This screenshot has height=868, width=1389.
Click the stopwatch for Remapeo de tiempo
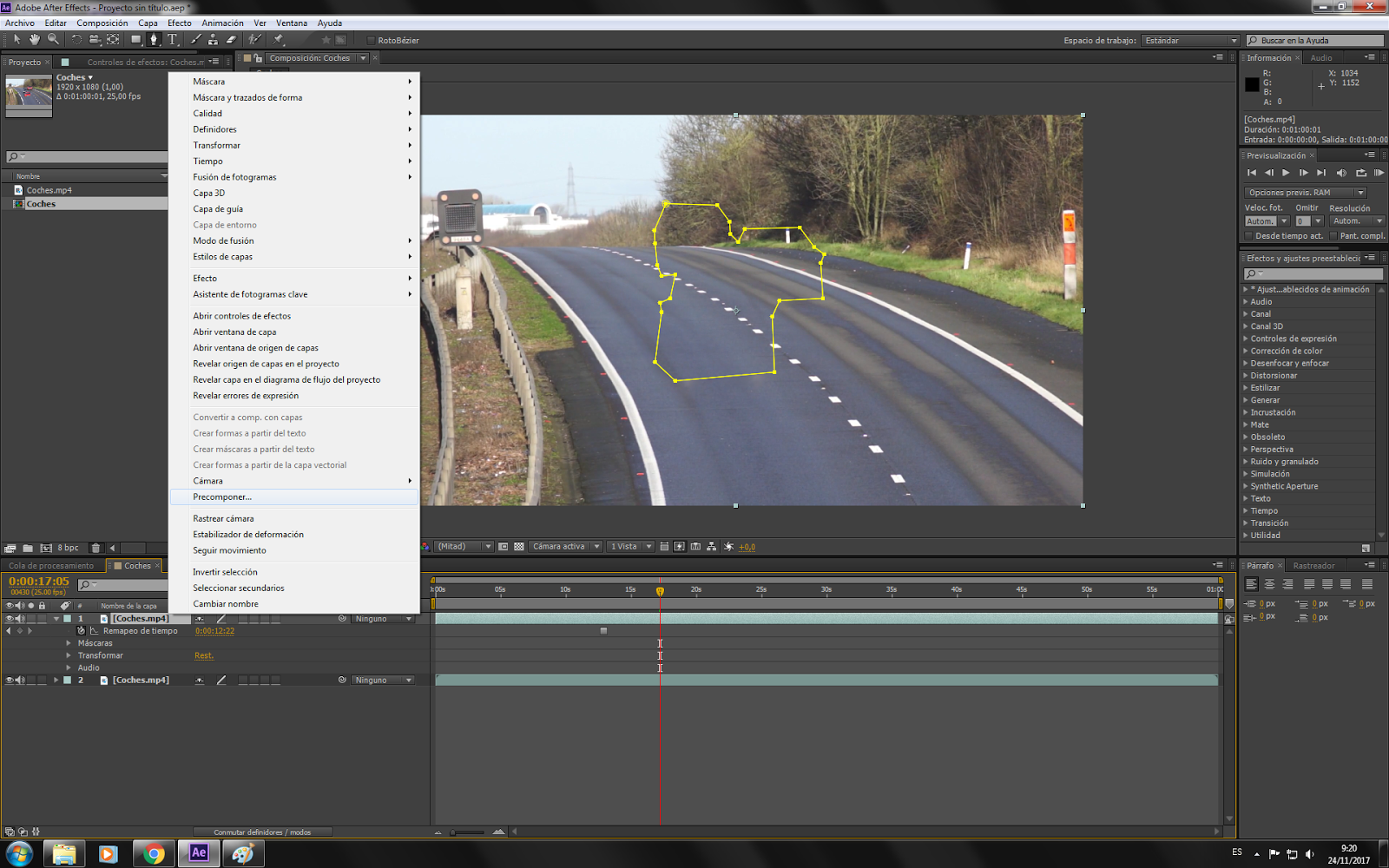click(x=82, y=631)
